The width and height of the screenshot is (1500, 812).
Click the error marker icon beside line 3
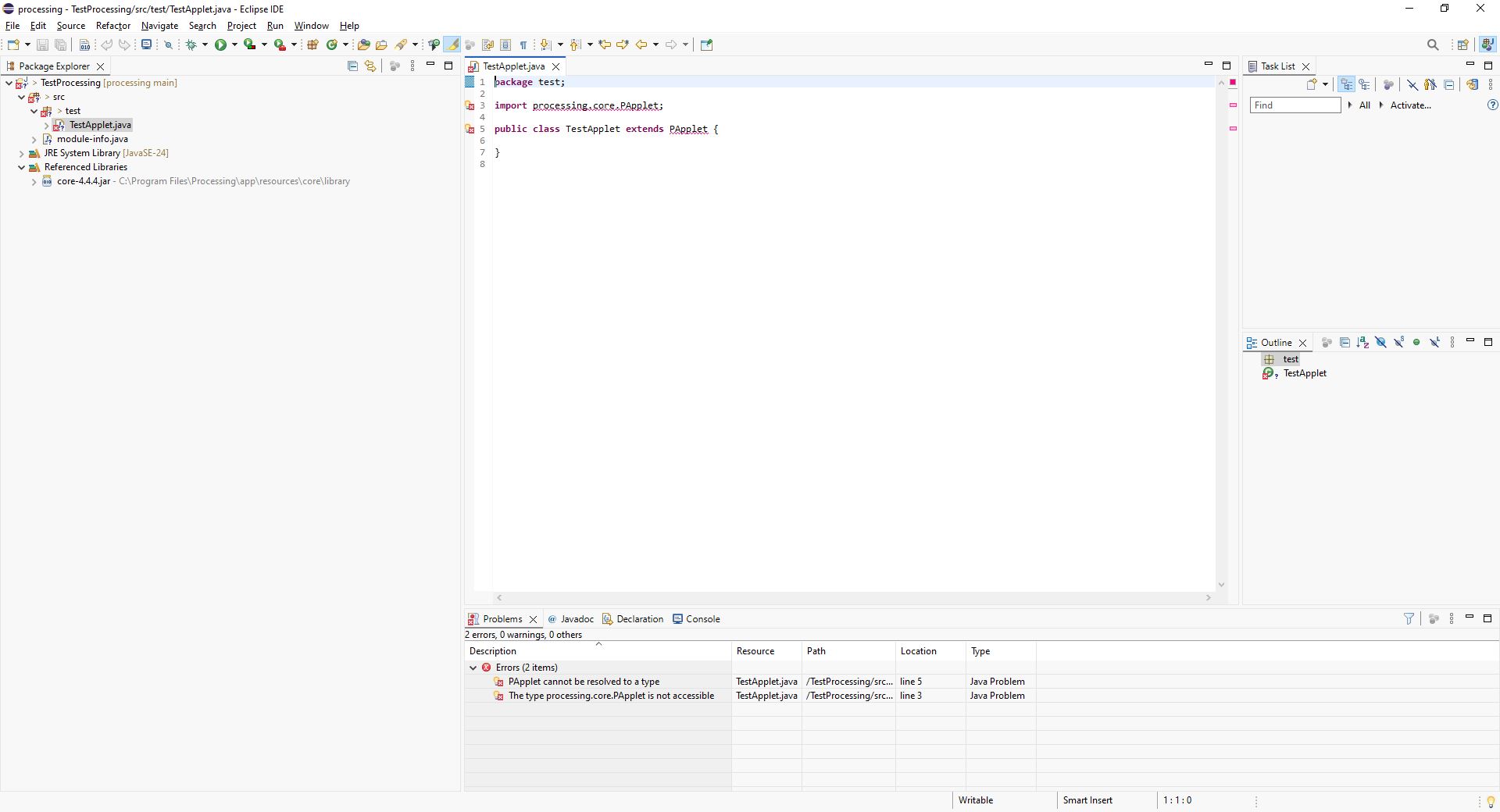click(x=470, y=105)
